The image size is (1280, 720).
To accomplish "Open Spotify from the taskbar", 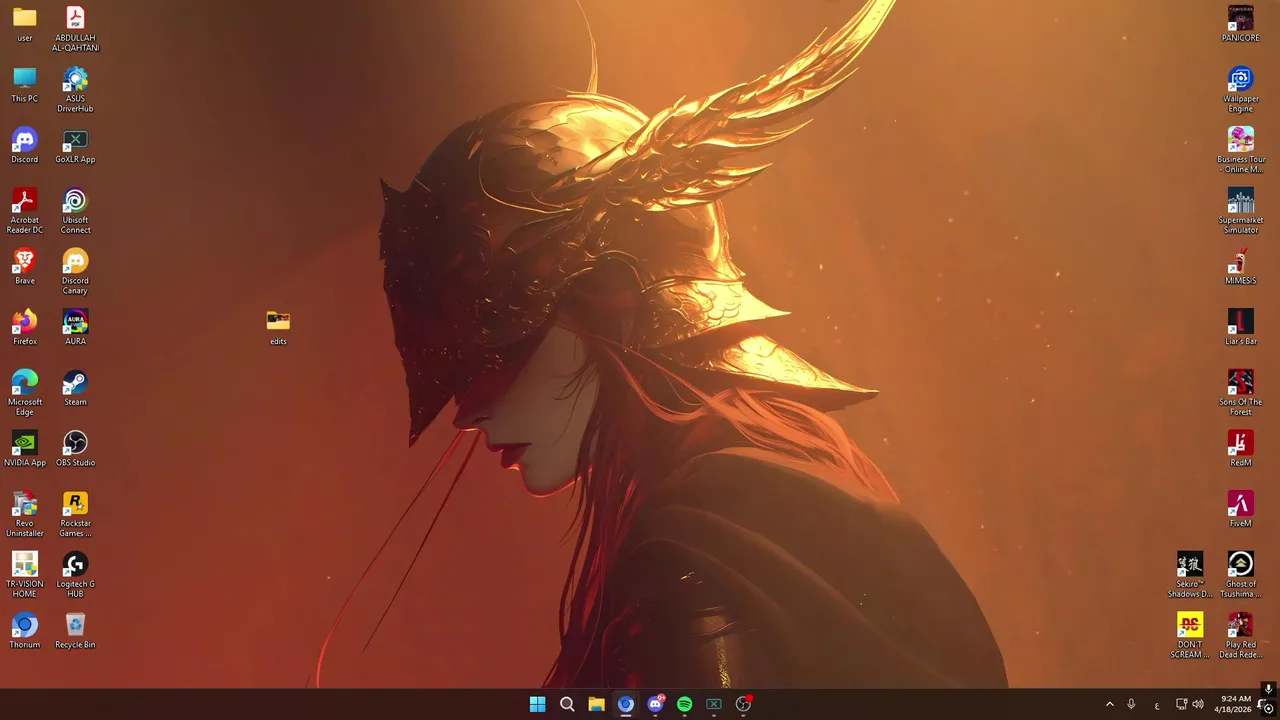I will coord(684,704).
